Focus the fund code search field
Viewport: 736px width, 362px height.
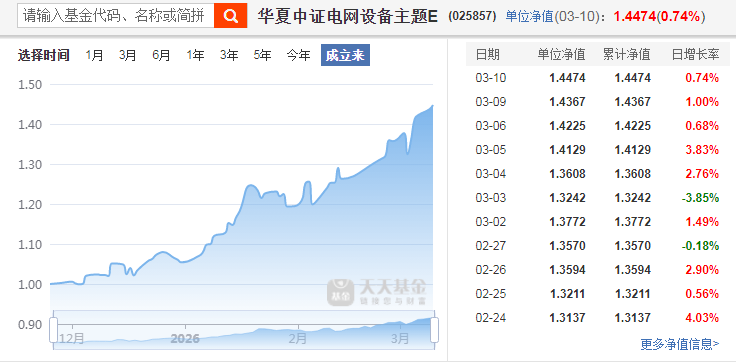tap(116, 16)
